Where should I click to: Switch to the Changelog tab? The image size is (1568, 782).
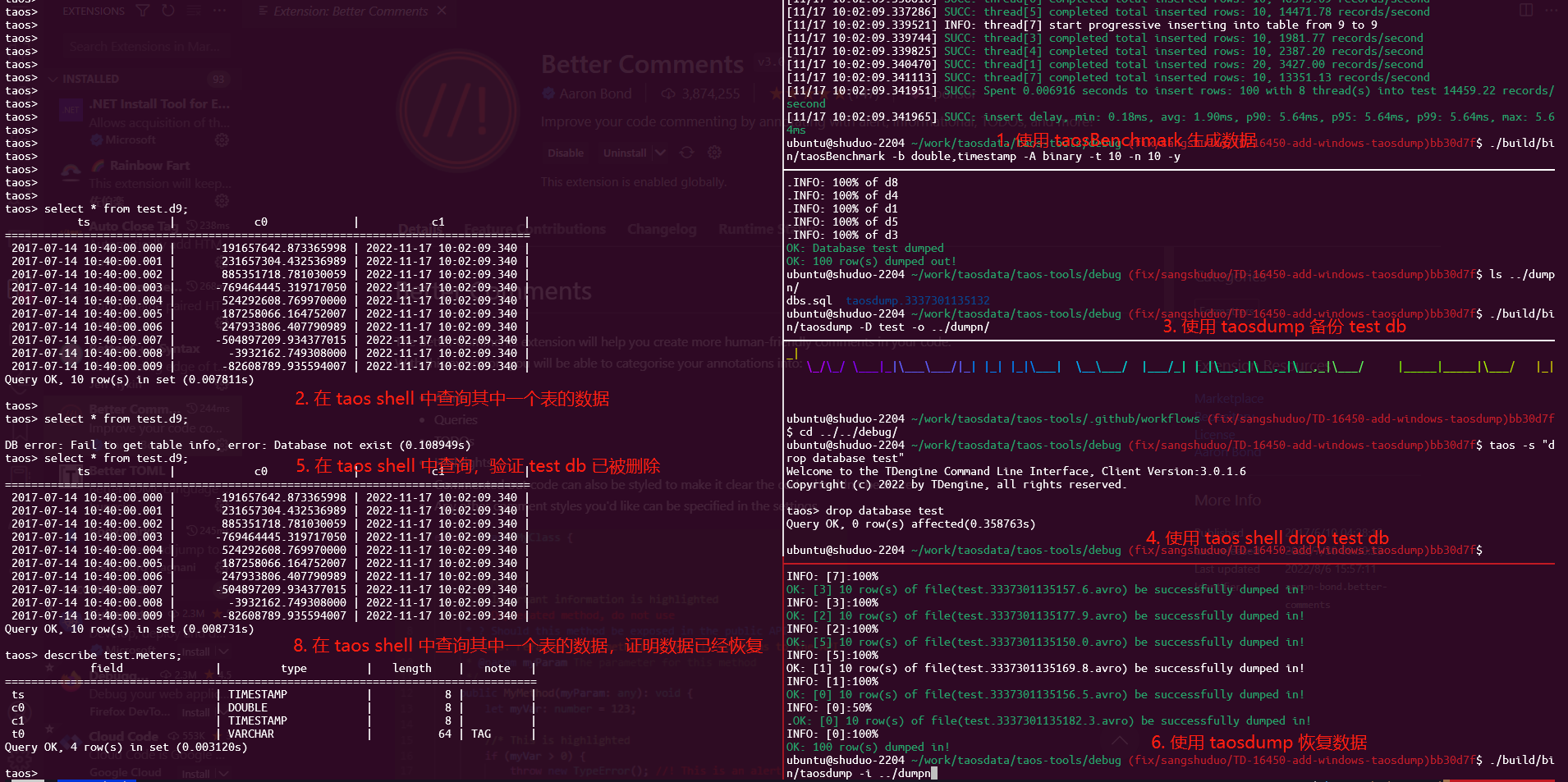click(662, 229)
